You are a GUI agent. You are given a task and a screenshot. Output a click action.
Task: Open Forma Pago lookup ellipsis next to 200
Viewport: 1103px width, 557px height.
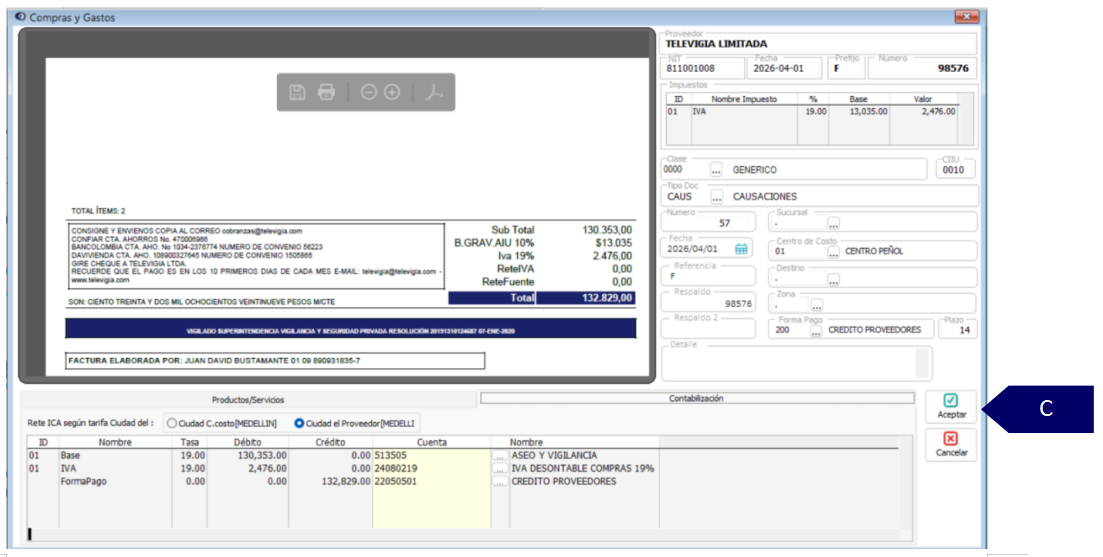815,330
